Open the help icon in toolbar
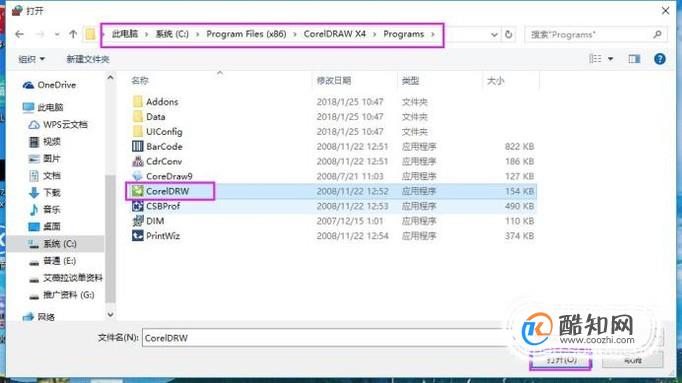 659,59
